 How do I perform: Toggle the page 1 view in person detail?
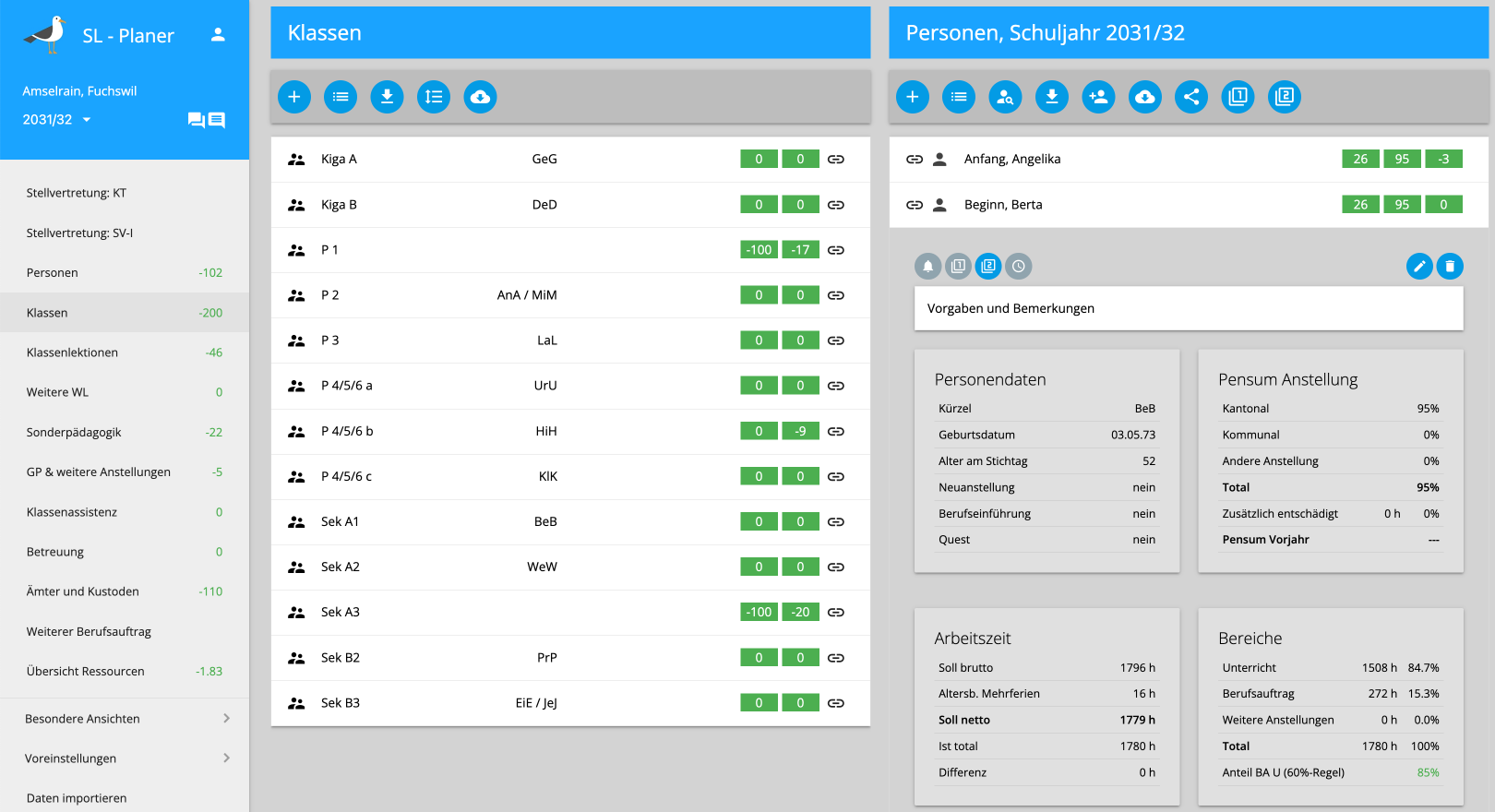coord(959,267)
